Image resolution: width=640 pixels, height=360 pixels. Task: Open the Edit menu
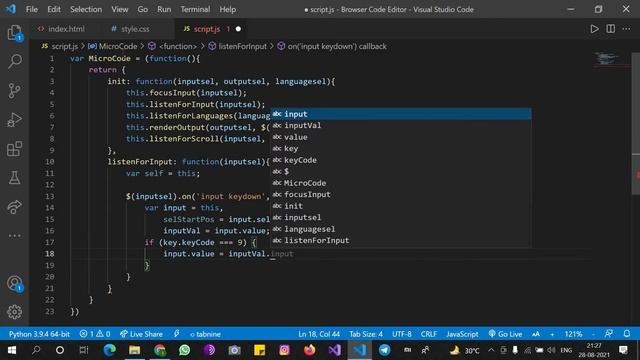point(53,9)
